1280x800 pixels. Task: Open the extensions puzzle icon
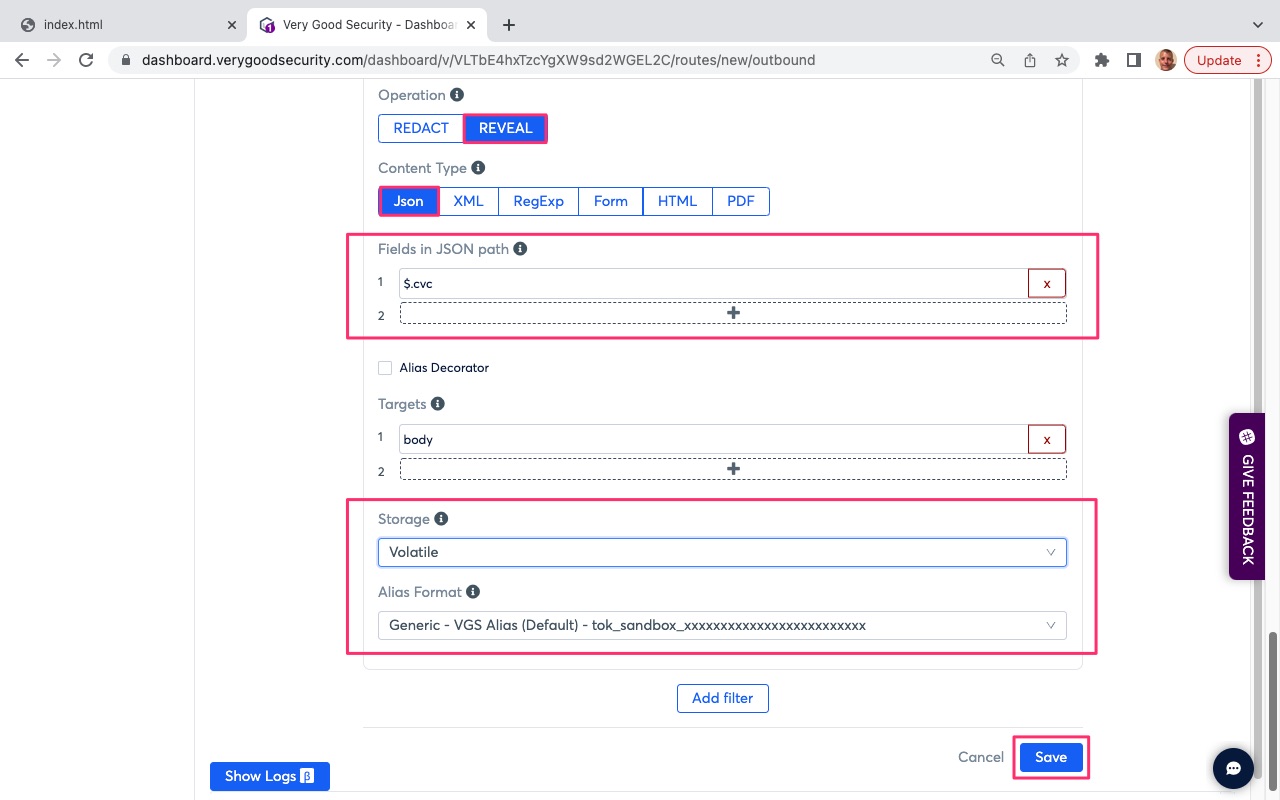point(1102,60)
